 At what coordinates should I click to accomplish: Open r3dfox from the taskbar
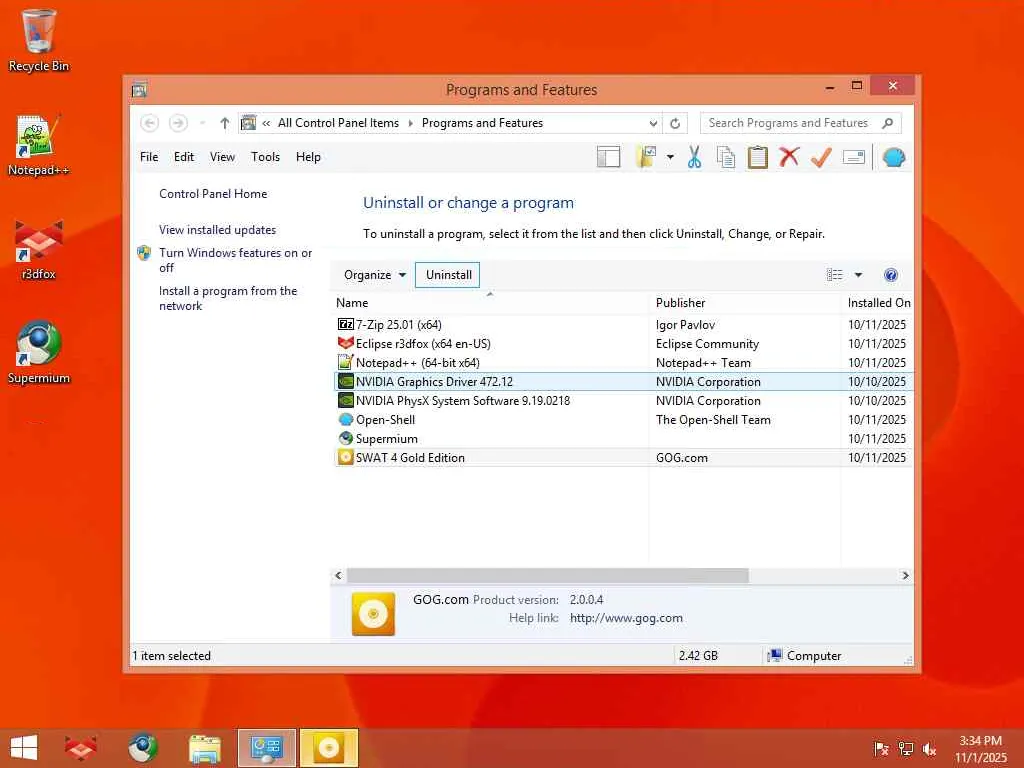pos(81,748)
